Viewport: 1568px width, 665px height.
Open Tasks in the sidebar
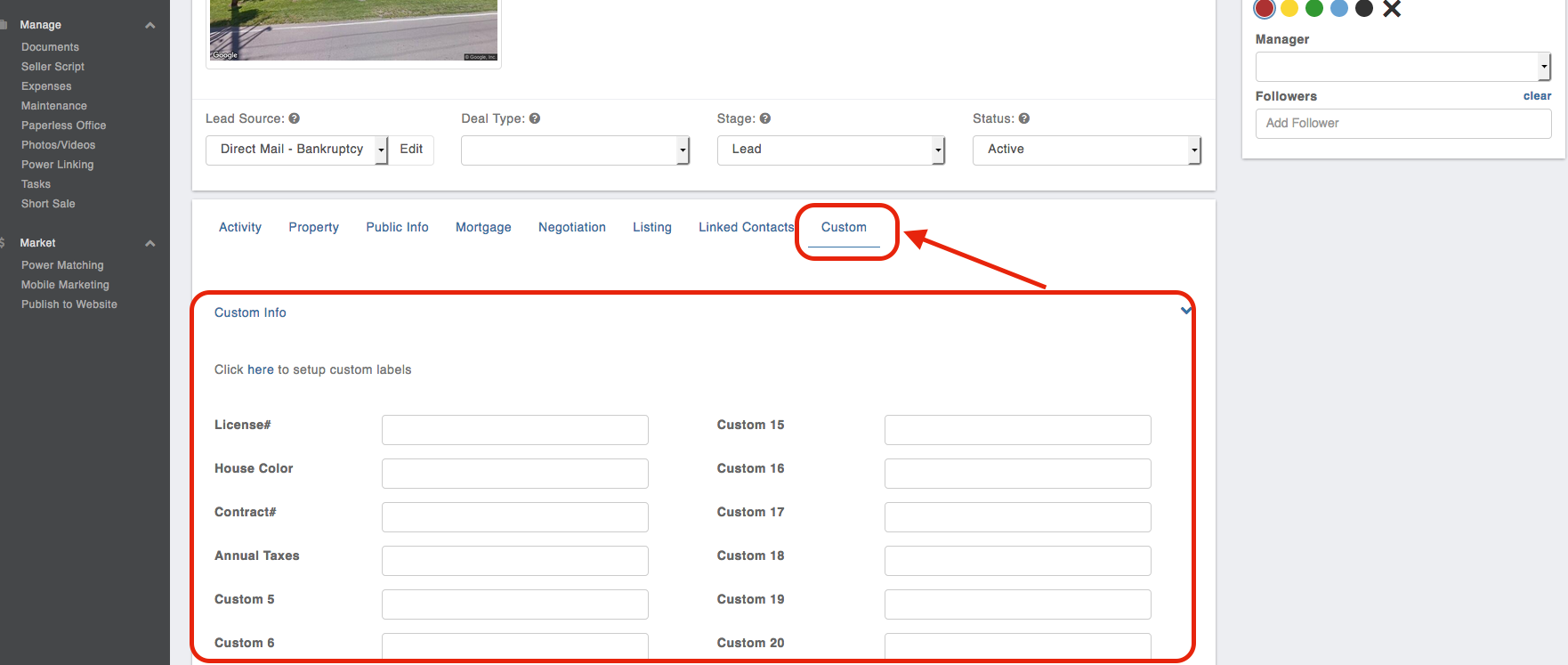tap(36, 184)
